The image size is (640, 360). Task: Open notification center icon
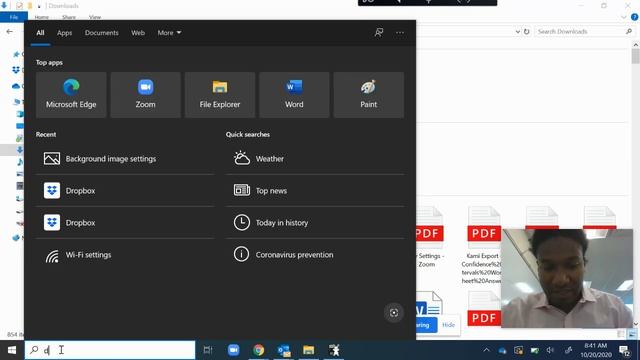pyautogui.click(x=624, y=350)
